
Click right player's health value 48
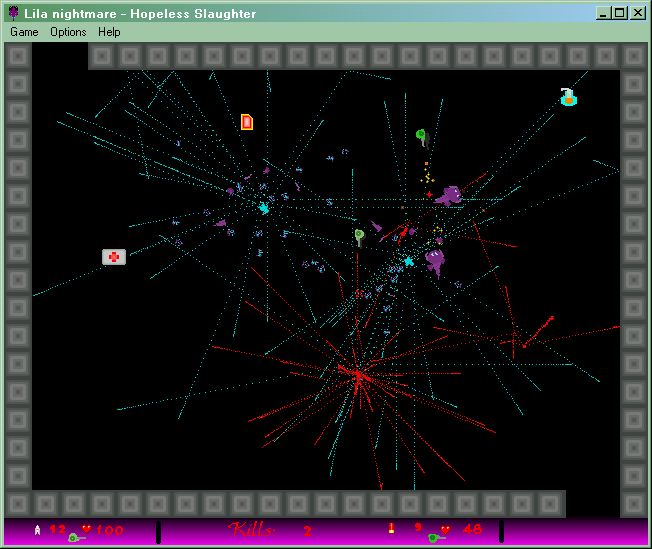(472, 529)
